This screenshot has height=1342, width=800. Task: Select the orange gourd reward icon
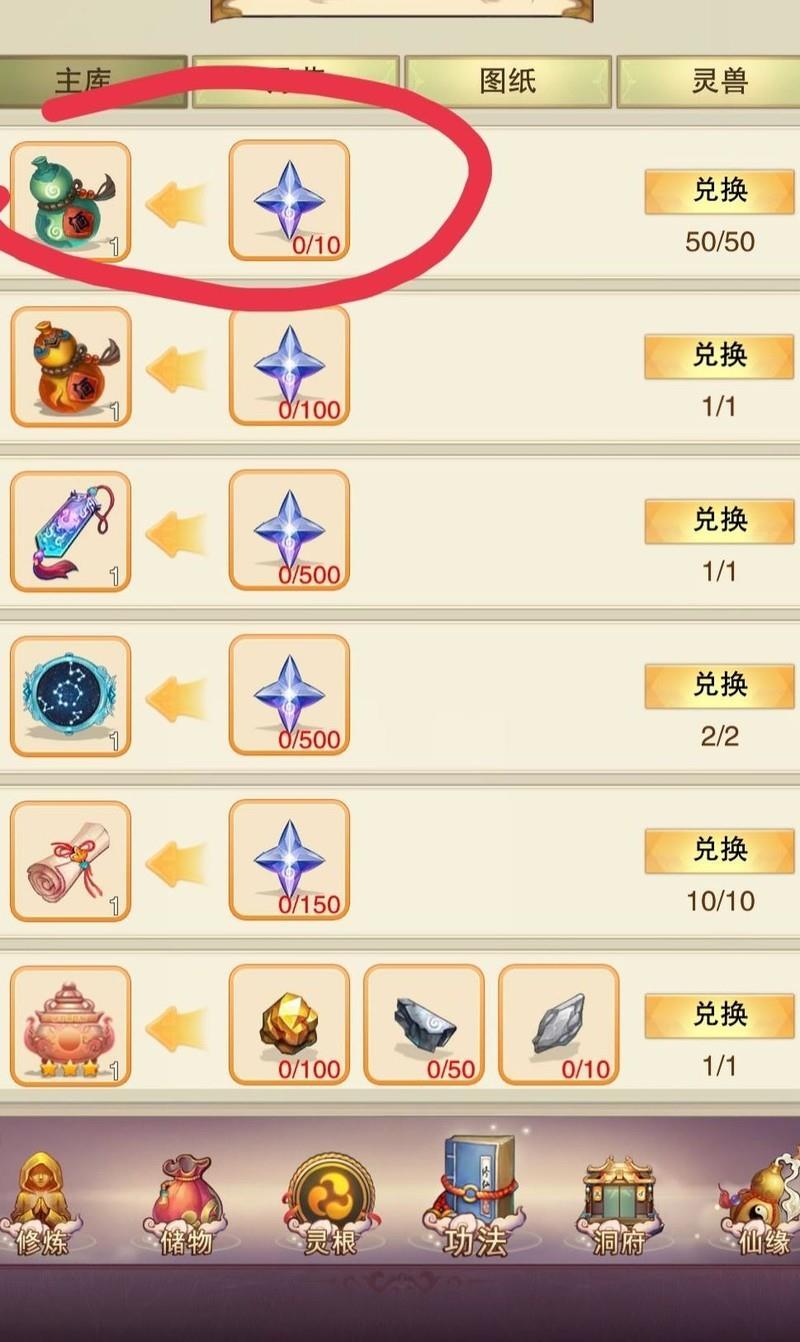[70, 367]
